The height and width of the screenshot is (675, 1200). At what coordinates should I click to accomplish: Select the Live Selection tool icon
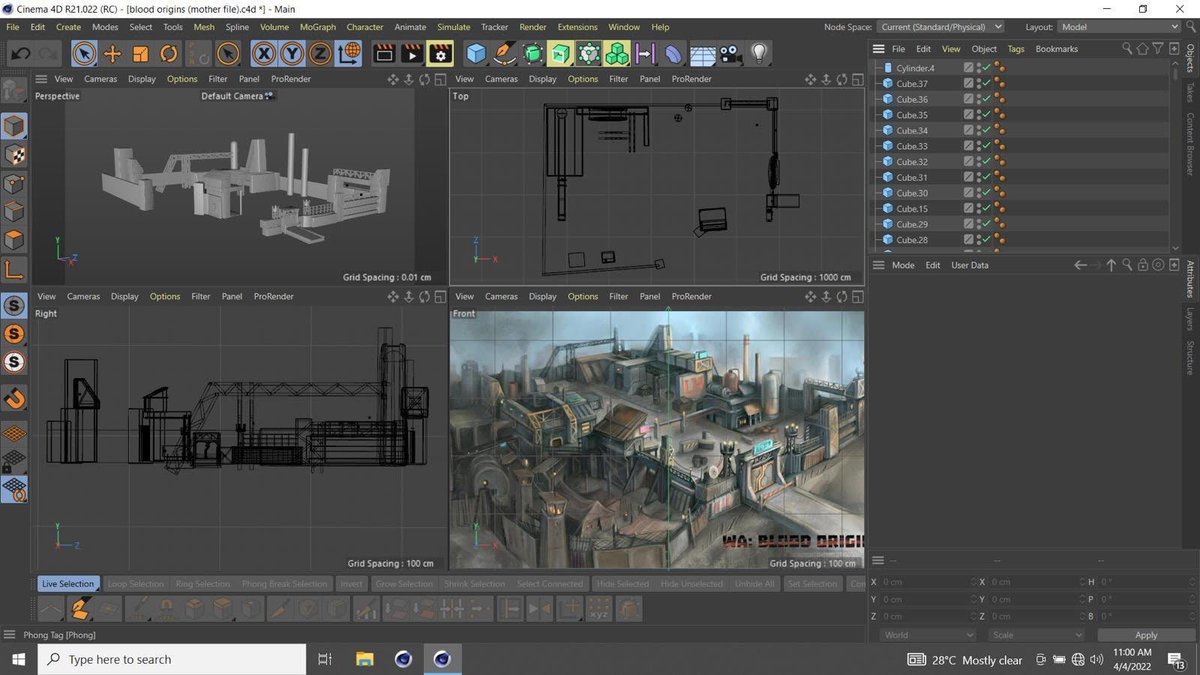point(85,53)
